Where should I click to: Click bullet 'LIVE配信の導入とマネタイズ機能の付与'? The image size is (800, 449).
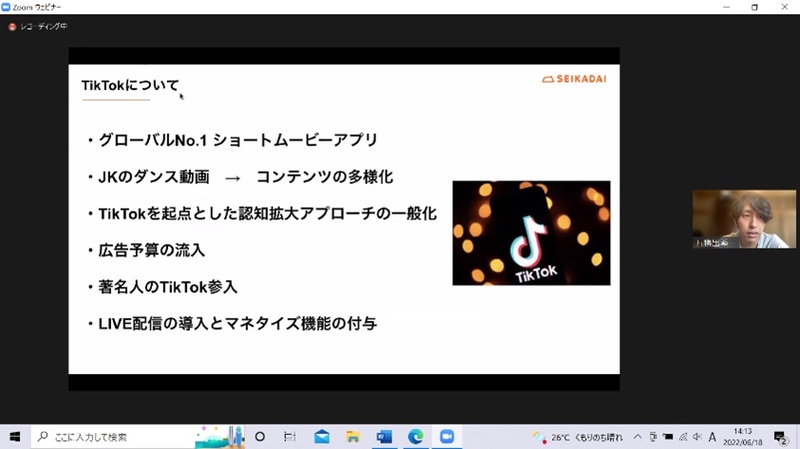click(x=237, y=323)
